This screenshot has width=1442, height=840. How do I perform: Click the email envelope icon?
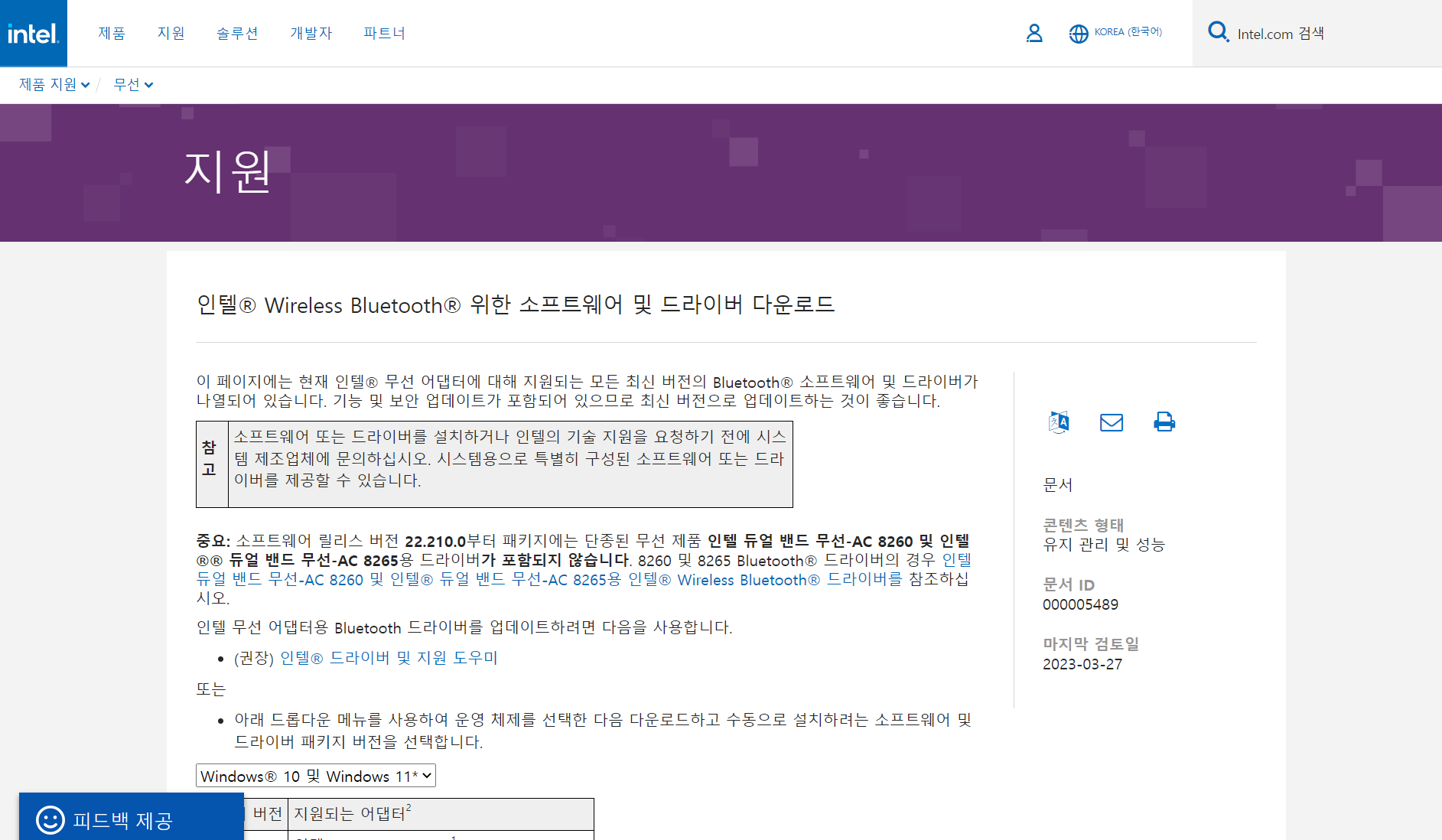pyautogui.click(x=1112, y=422)
